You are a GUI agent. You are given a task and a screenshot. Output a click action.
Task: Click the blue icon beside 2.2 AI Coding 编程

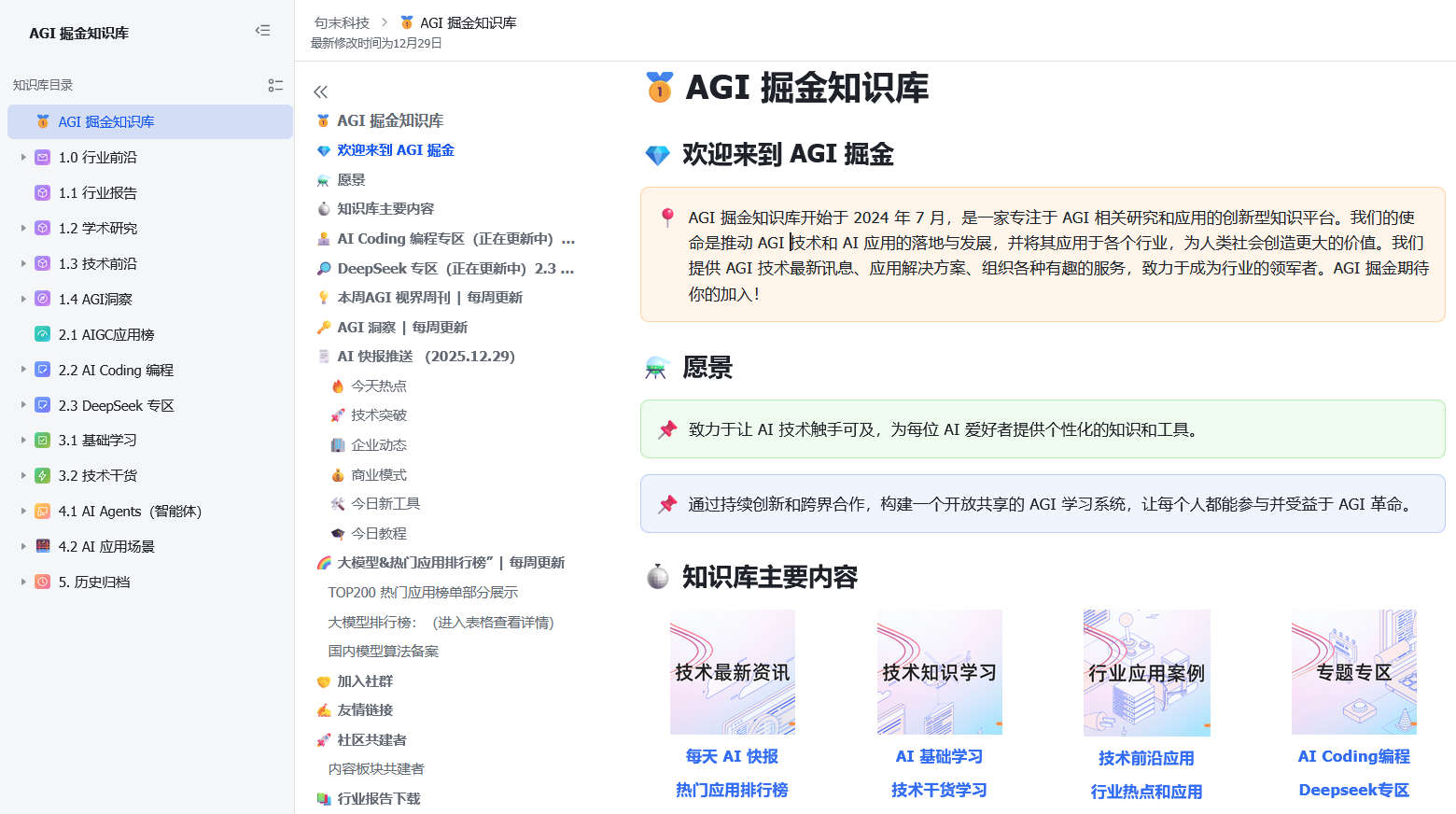coord(42,370)
